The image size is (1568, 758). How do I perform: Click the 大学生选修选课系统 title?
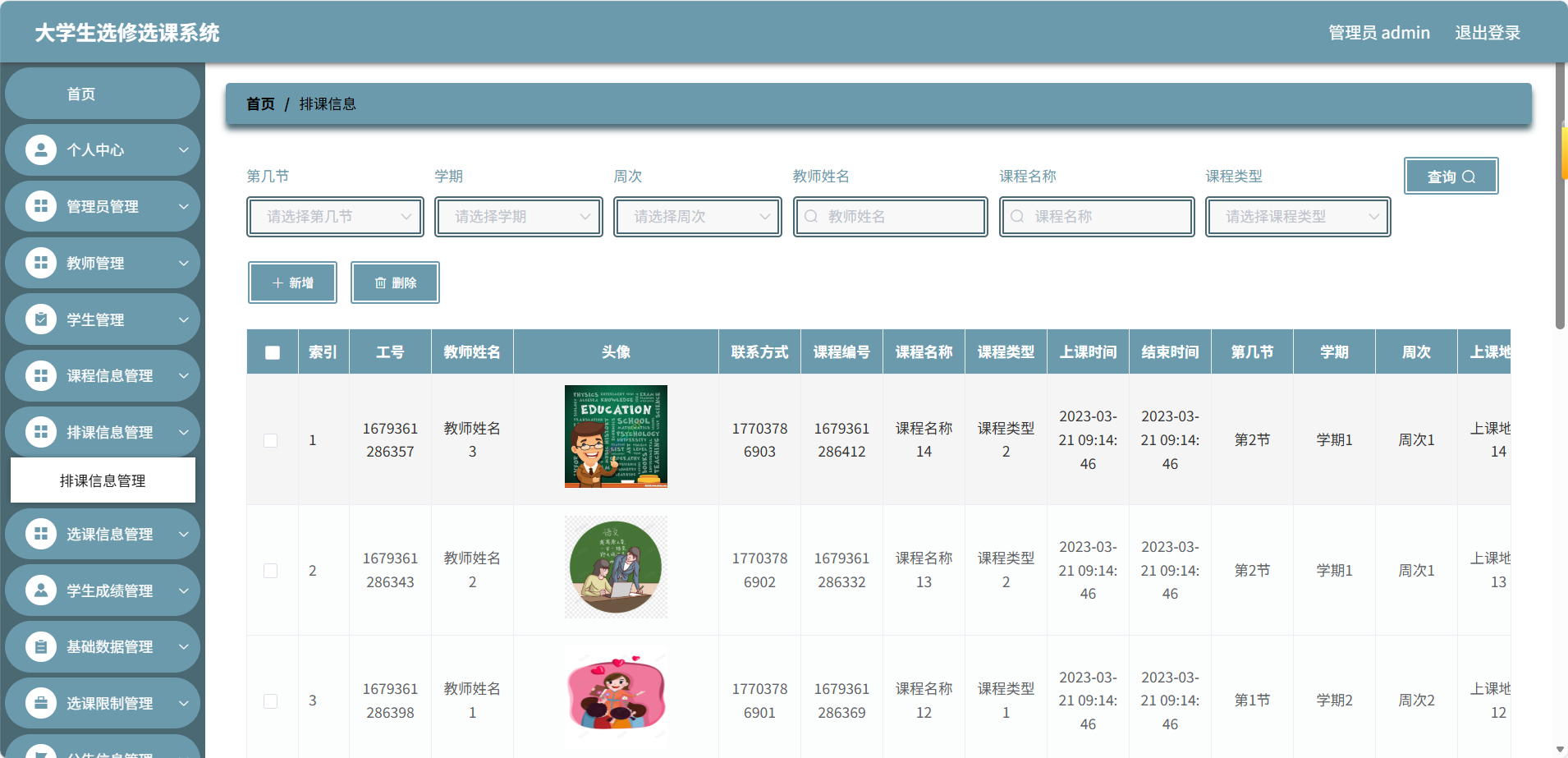[127, 33]
